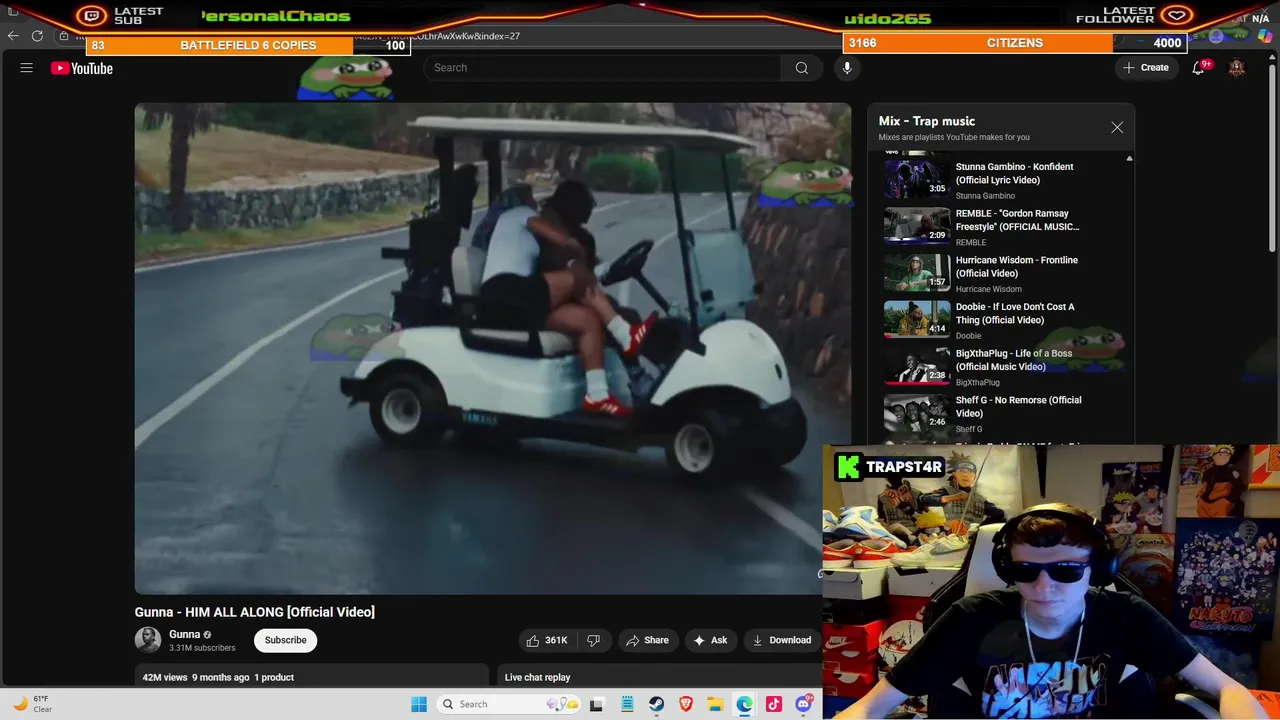Close the Mix - Trap music playlist panel

[x=1117, y=128]
